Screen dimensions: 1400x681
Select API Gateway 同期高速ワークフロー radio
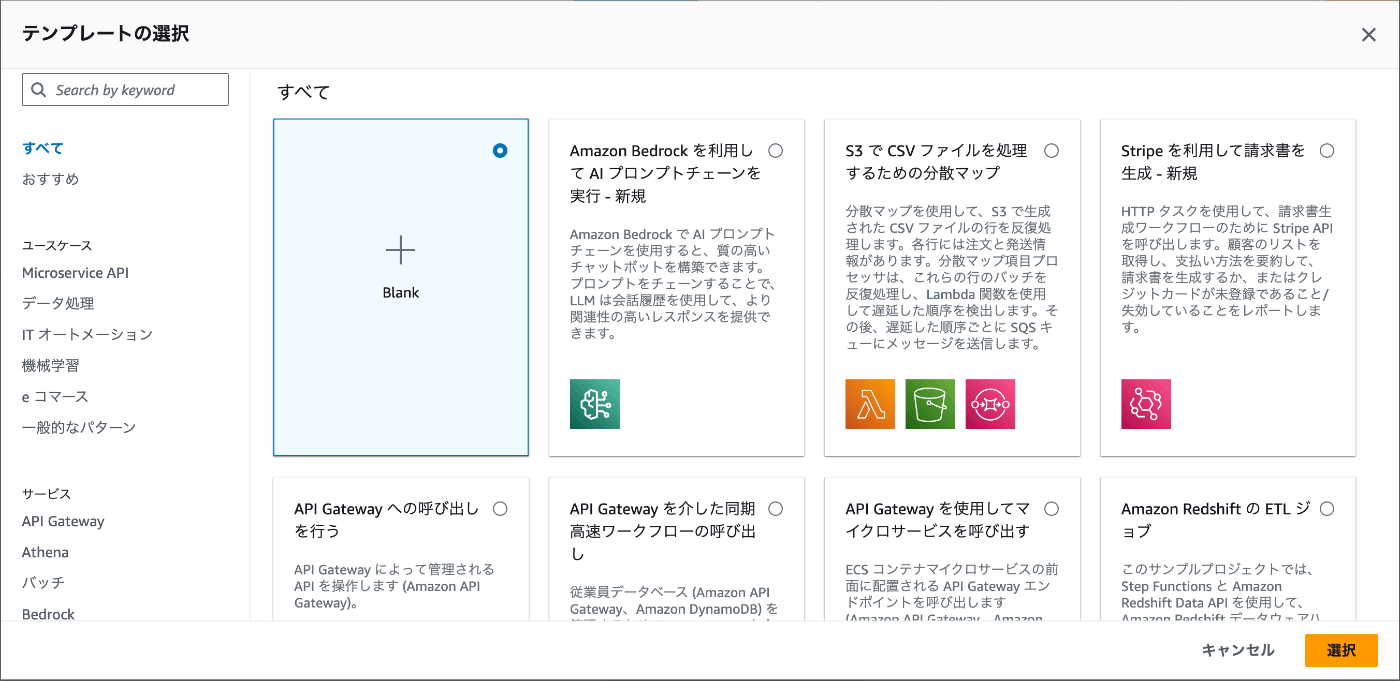tap(776, 509)
